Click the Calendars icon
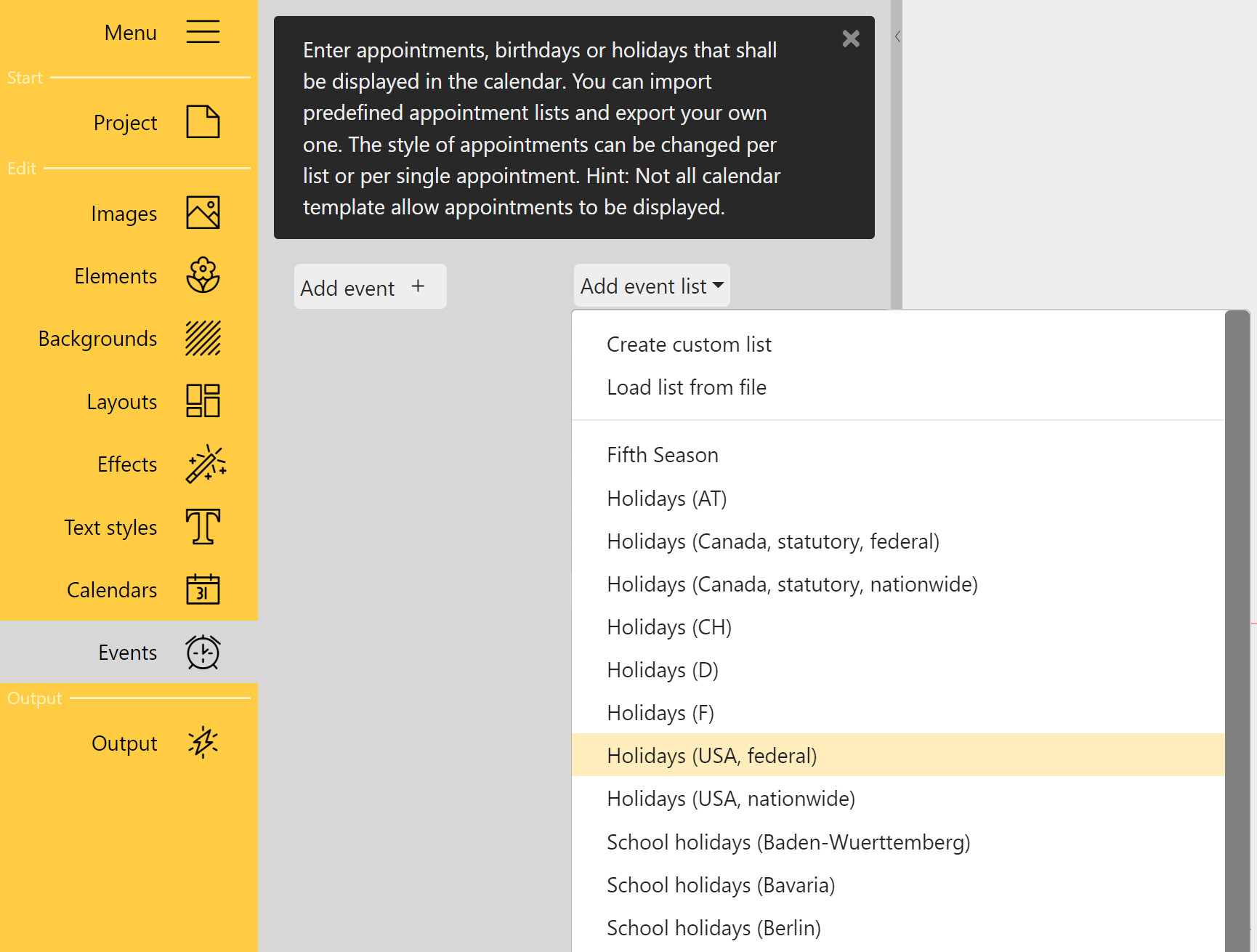Screen dimensions: 1257x952 coord(203,589)
